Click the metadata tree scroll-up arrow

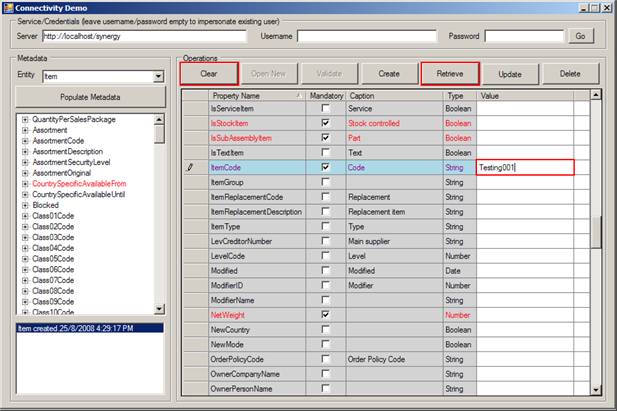click(x=159, y=120)
